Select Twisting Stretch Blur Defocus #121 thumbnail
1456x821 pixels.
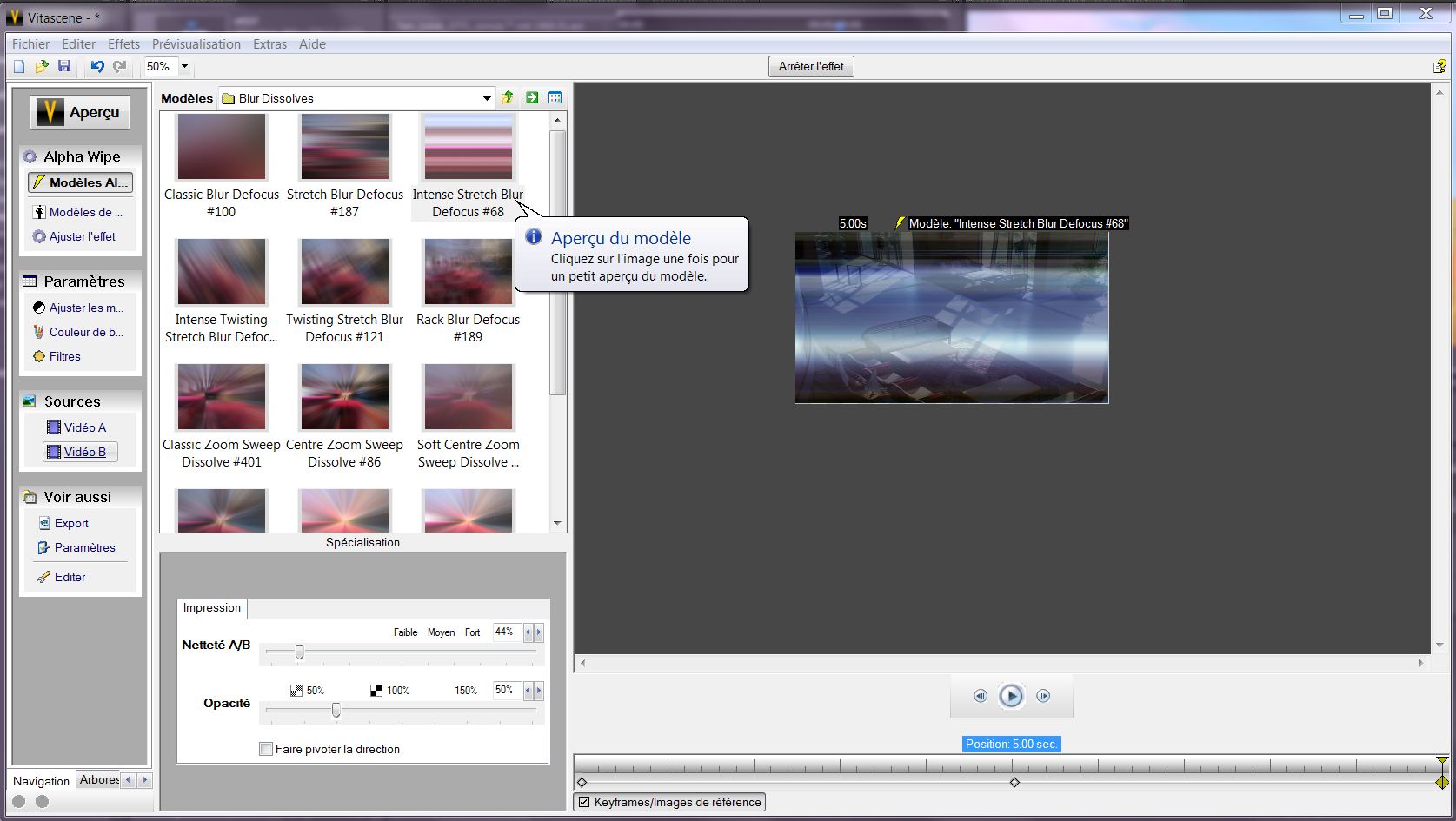click(345, 272)
